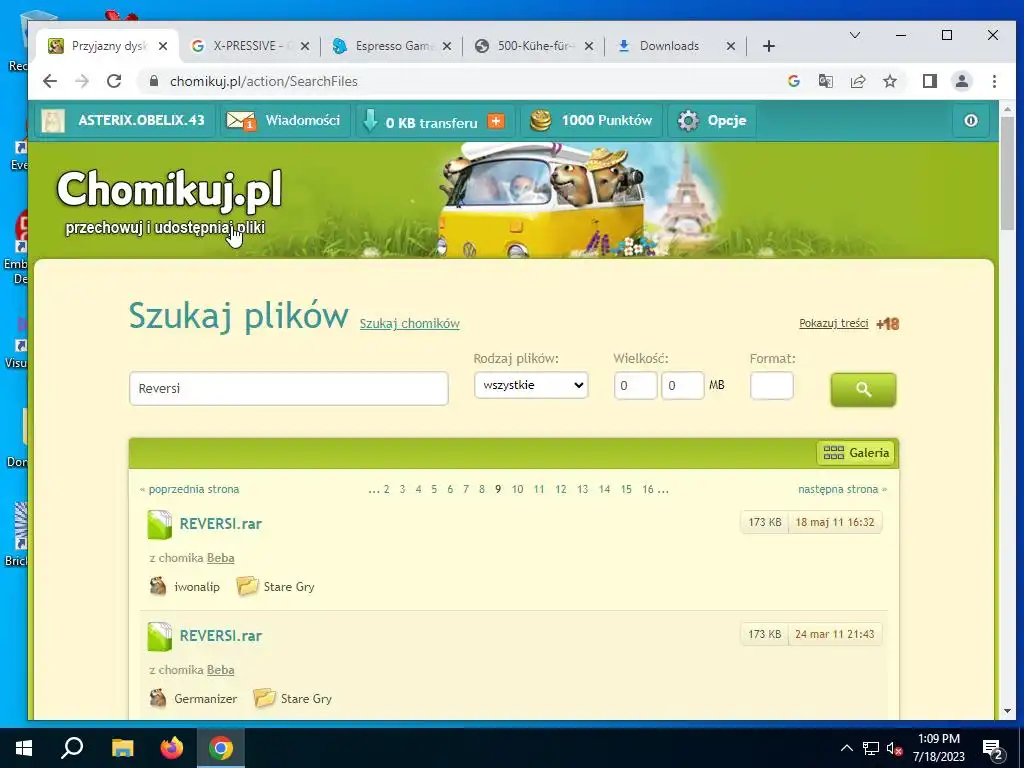
Task: Click the first Wielkość minimum size field
Action: click(635, 385)
